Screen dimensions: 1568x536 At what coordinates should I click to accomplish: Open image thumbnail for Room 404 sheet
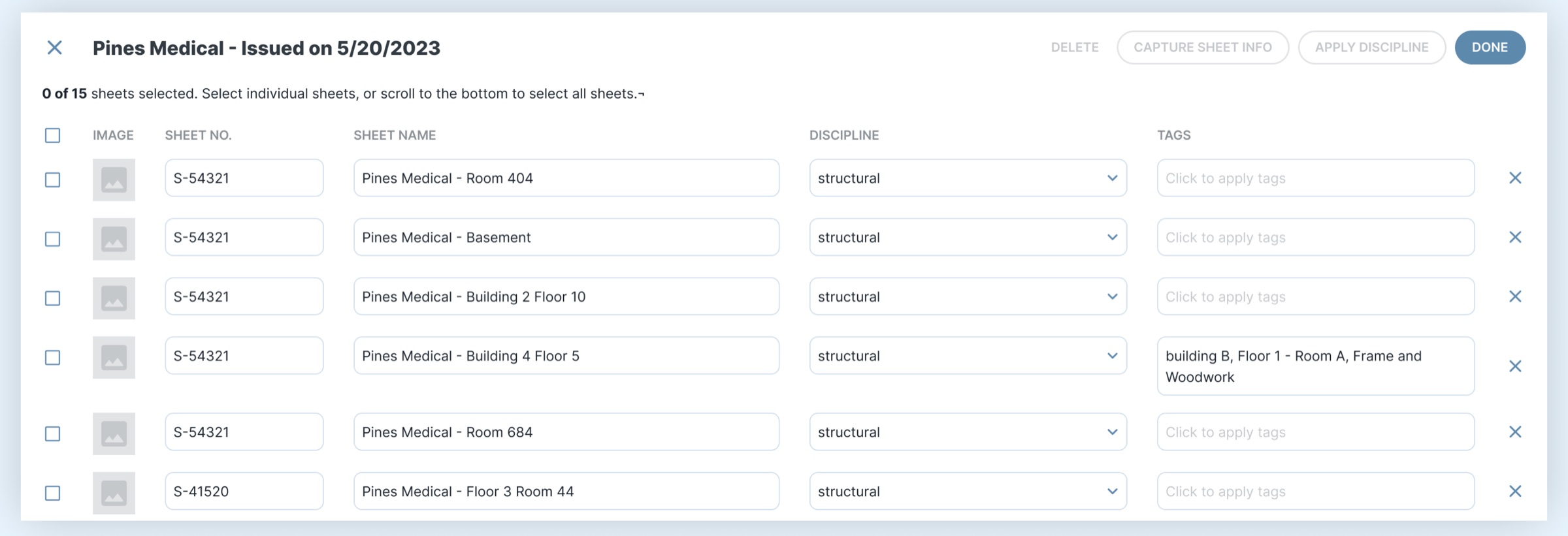coord(114,180)
